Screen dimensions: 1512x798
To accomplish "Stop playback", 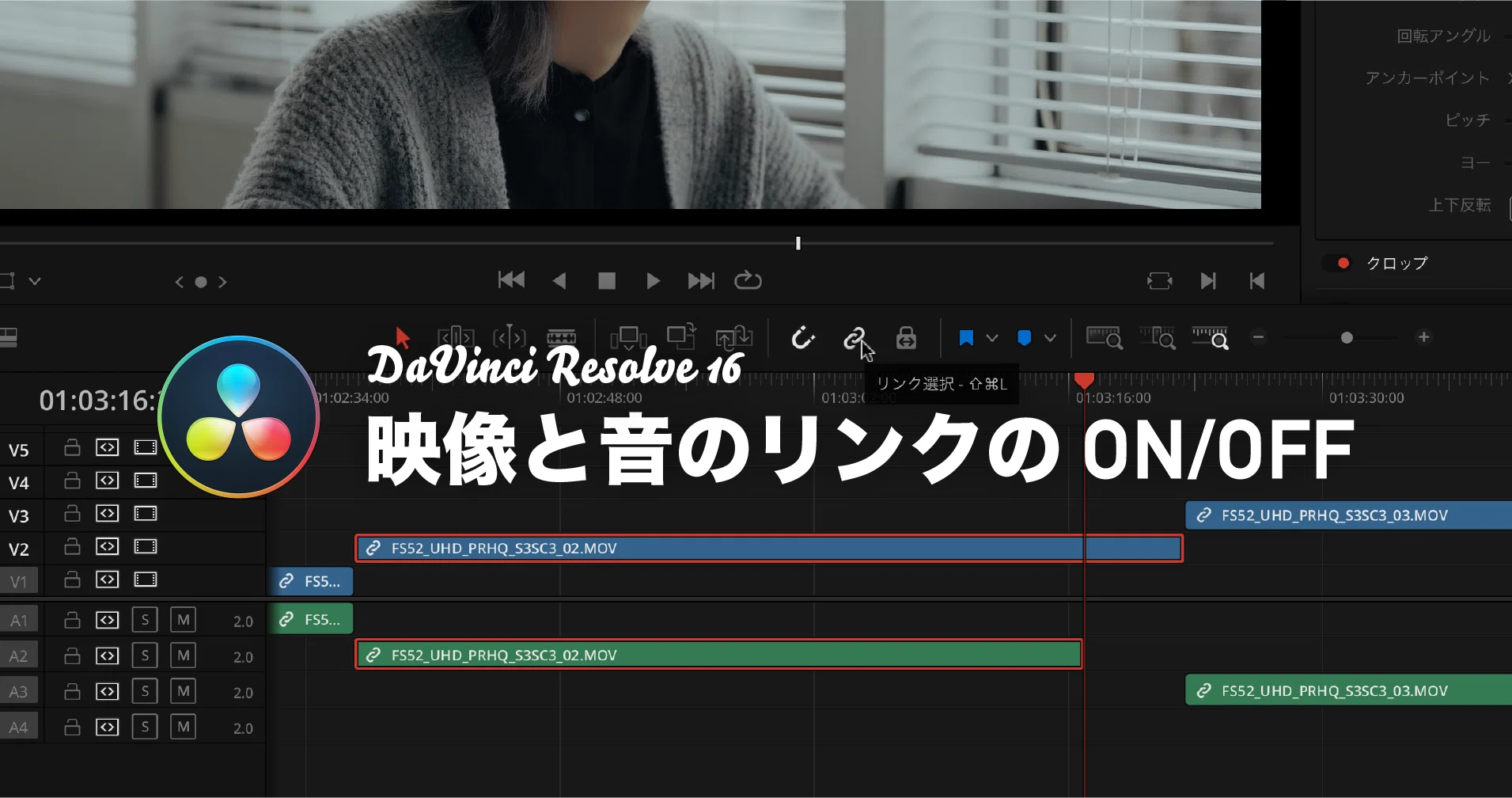I will click(607, 281).
